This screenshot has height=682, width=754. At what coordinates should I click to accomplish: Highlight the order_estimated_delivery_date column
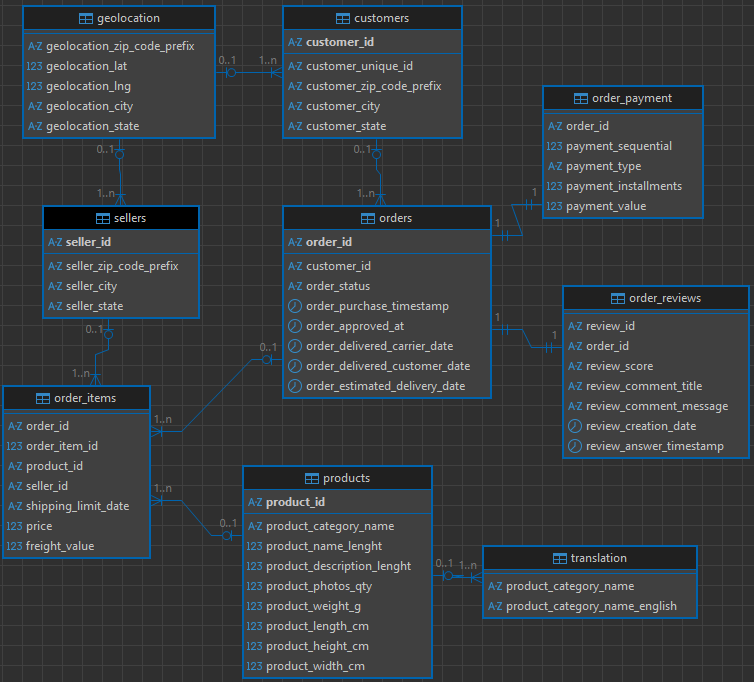[x=385, y=386]
